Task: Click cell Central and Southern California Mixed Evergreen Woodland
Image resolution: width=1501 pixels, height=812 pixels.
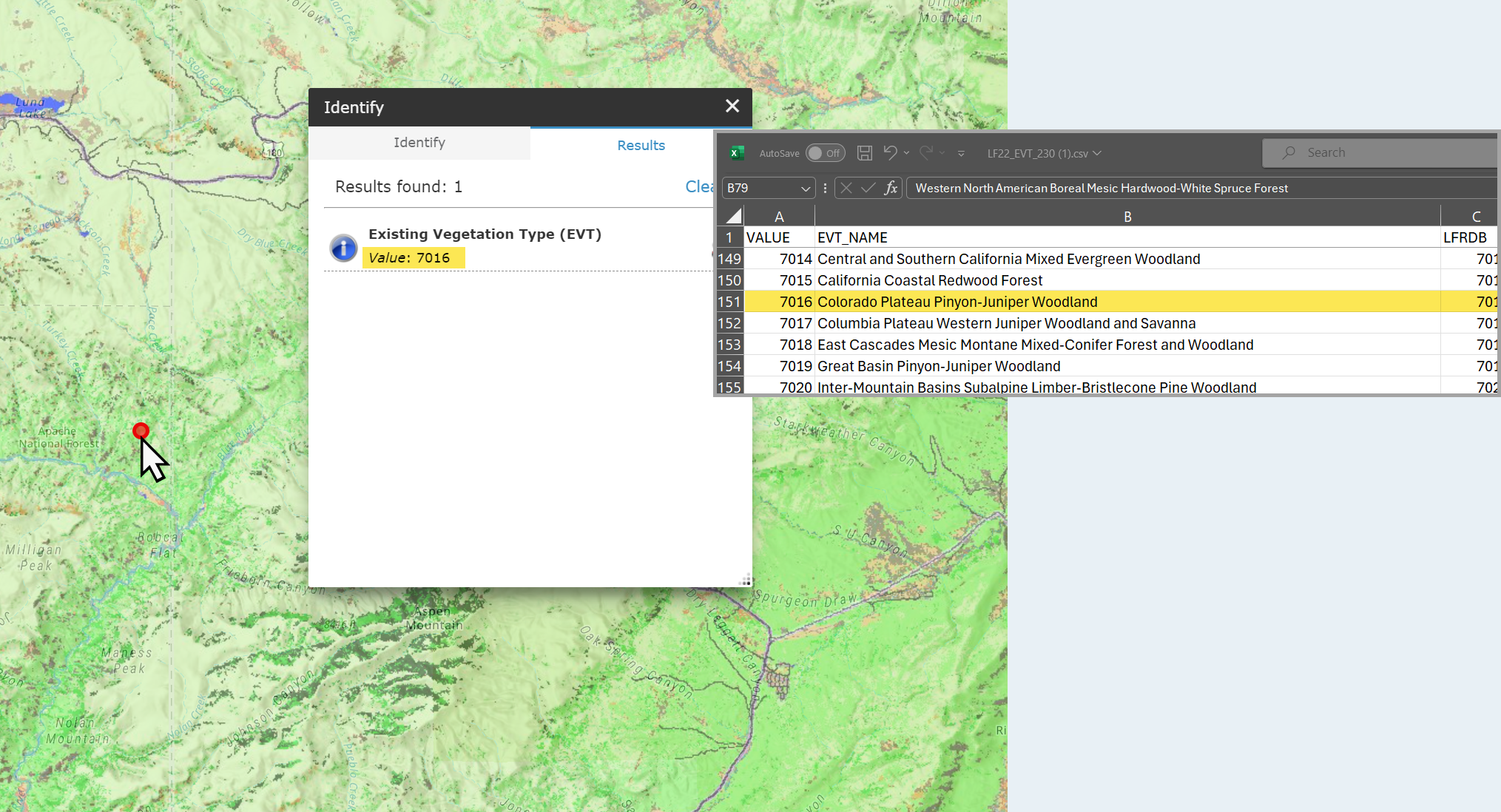Action: tap(1127, 259)
